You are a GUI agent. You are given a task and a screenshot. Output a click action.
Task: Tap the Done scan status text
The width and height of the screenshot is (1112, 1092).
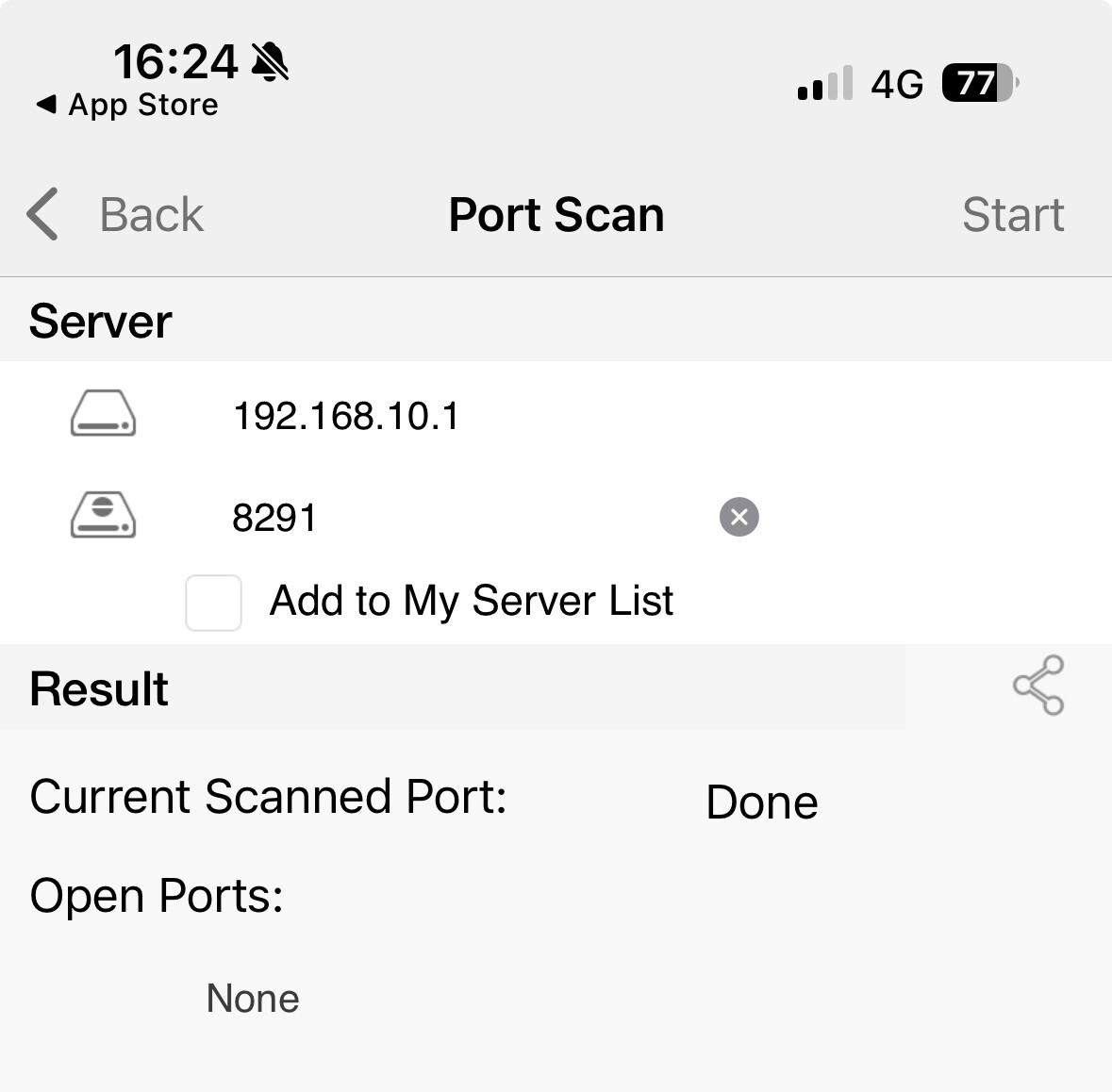click(762, 802)
